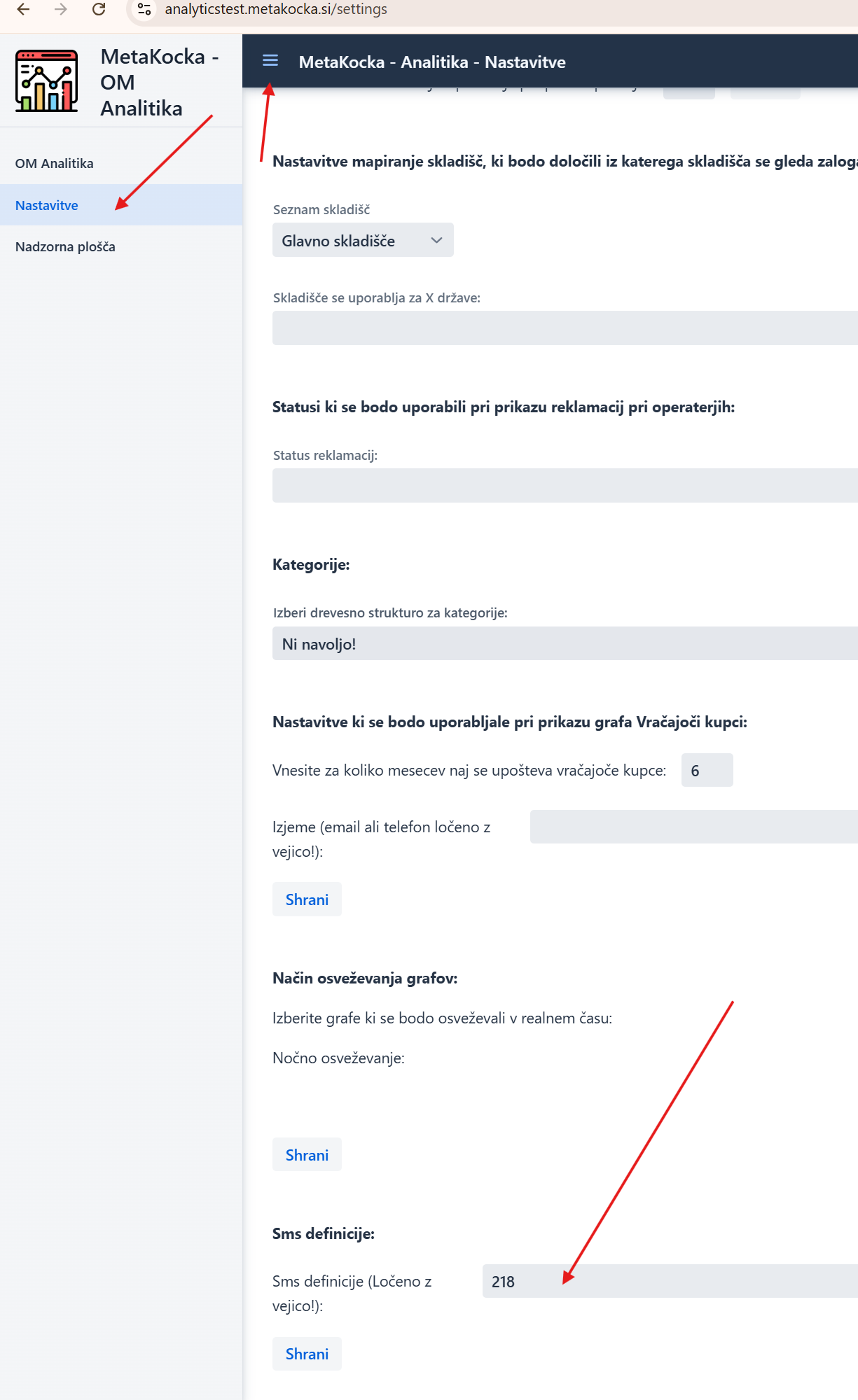Viewport: 858px width, 1400px height.
Task: Click Shrani under returning customers settings
Action: (x=307, y=899)
